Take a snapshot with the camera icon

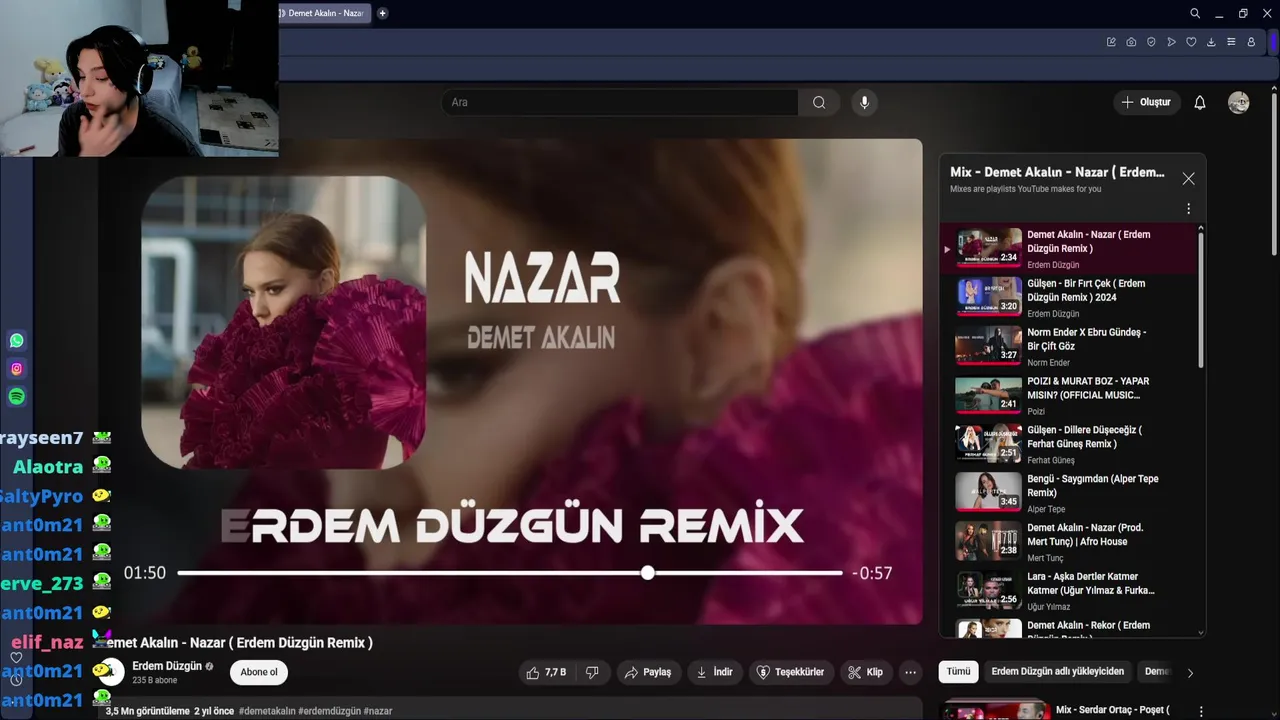click(x=1131, y=42)
